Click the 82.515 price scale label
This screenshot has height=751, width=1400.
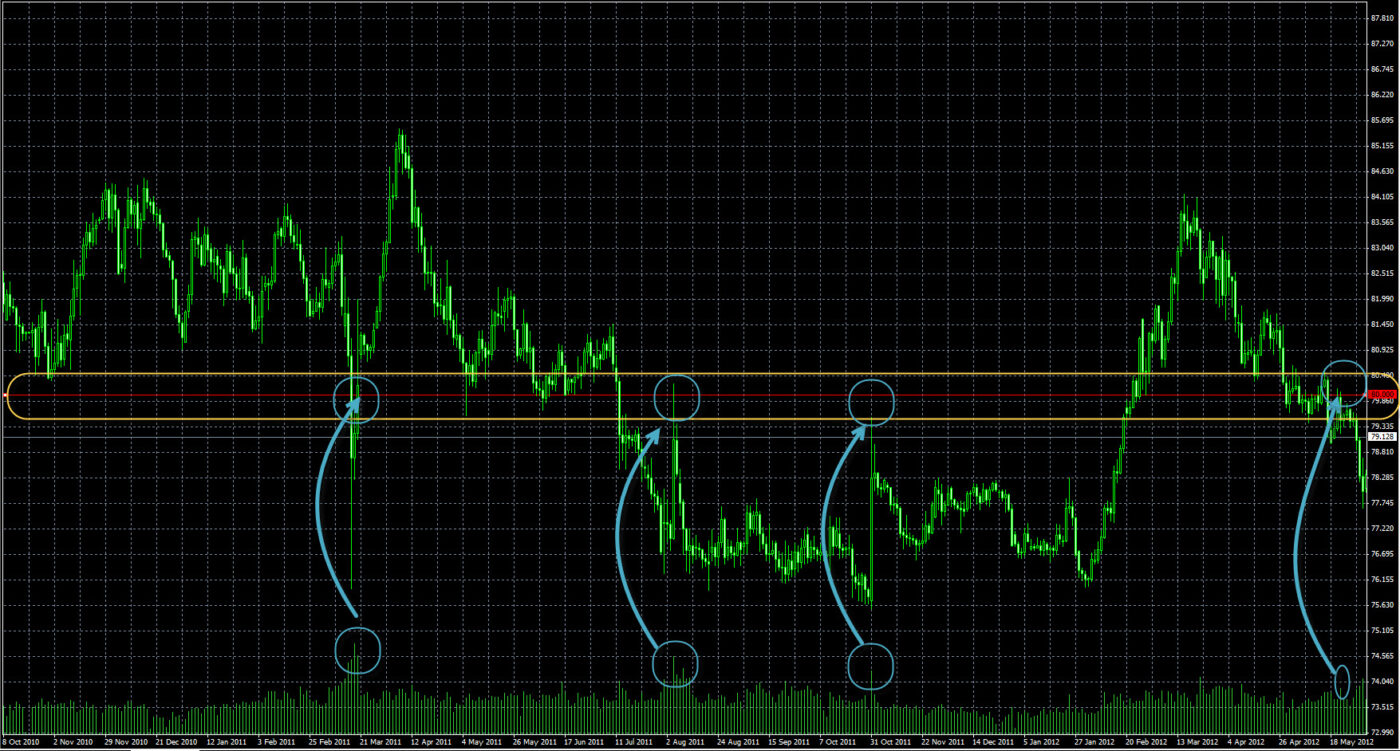[x=1382, y=273]
